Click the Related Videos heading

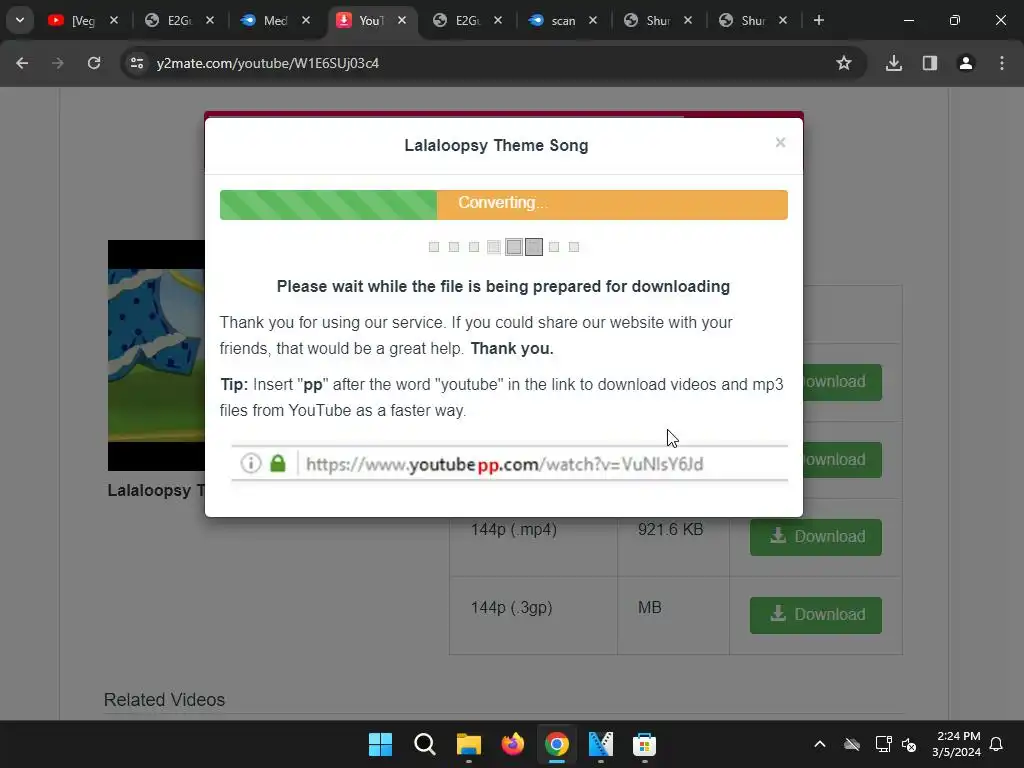click(x=165, y=699)
